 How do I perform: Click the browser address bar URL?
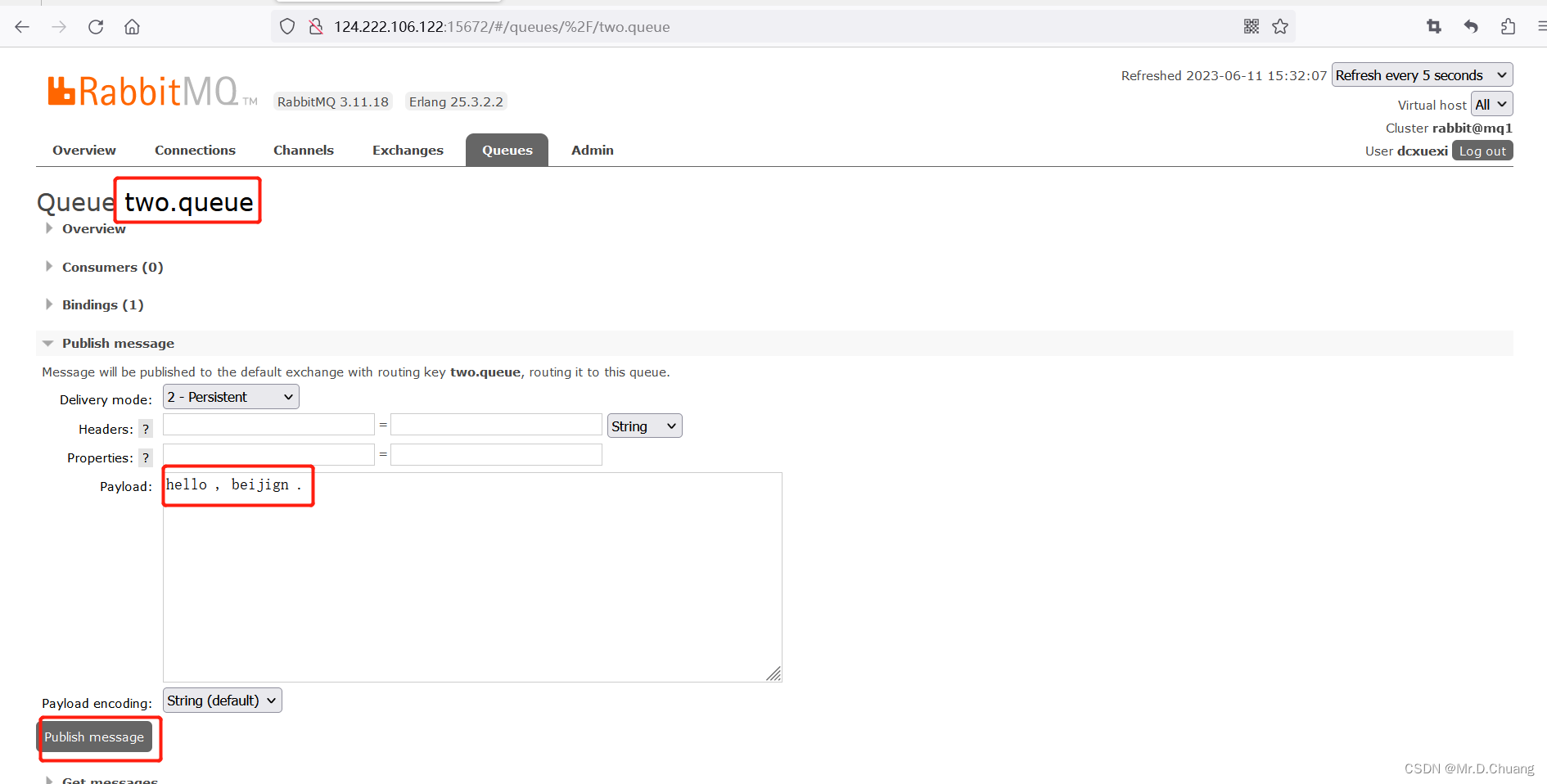tap(502, 27)
